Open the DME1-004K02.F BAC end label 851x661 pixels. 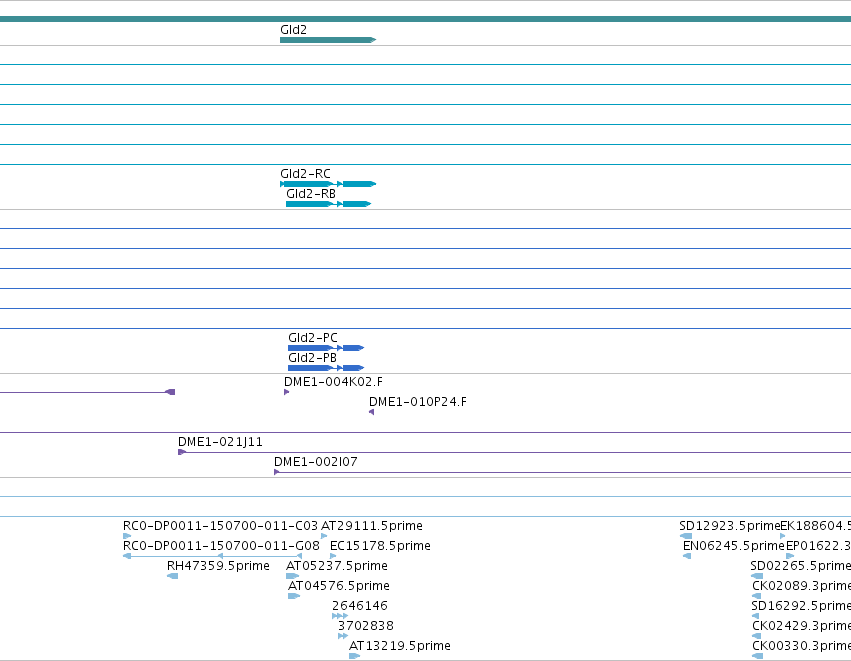333,382
